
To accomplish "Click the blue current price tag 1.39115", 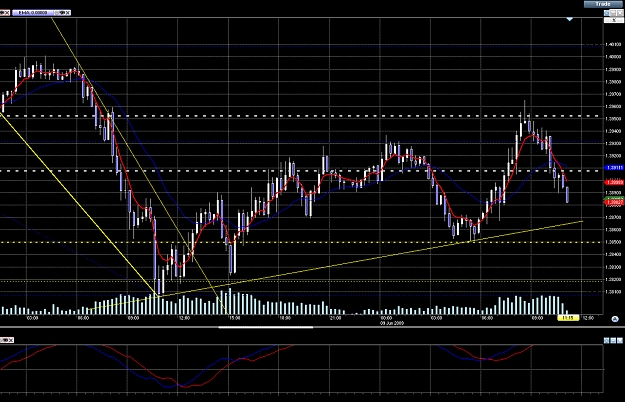I will coord(614,168).
